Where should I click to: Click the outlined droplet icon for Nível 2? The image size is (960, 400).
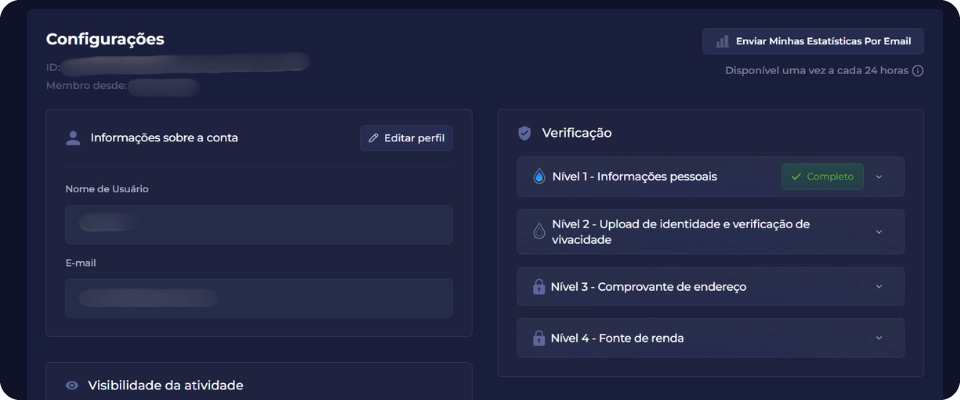point(539,232)
